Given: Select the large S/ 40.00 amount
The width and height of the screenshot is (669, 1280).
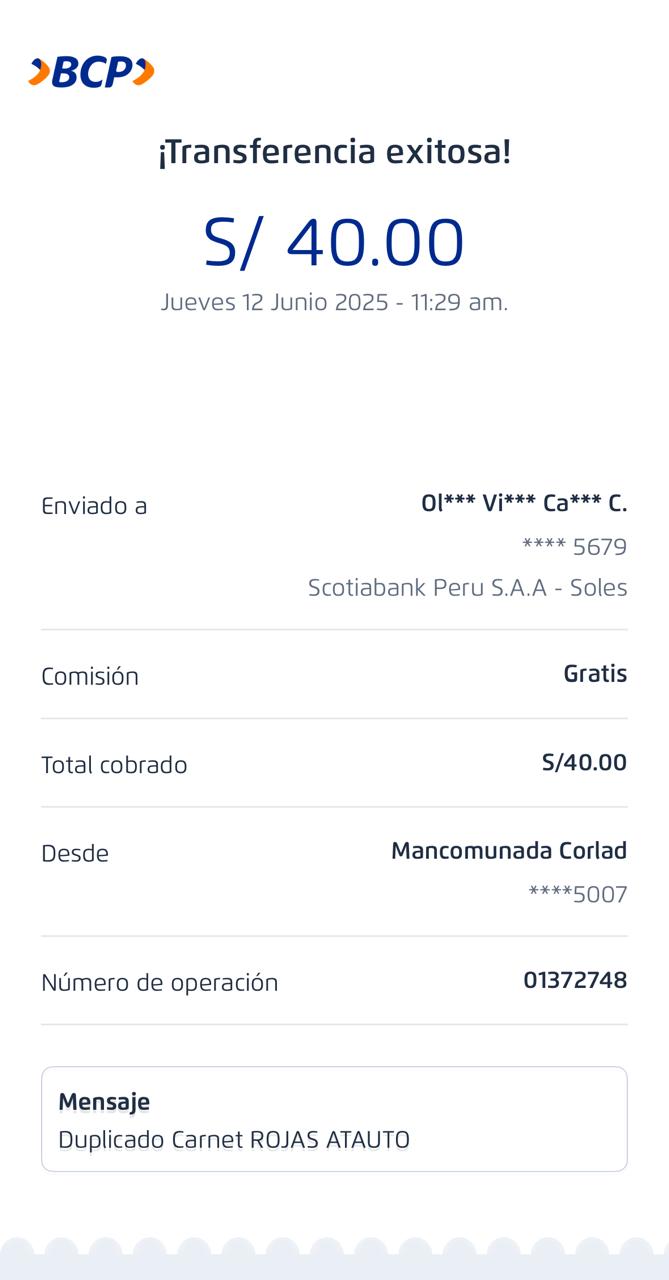Looking at the screenshot, I should coord(334,243).
